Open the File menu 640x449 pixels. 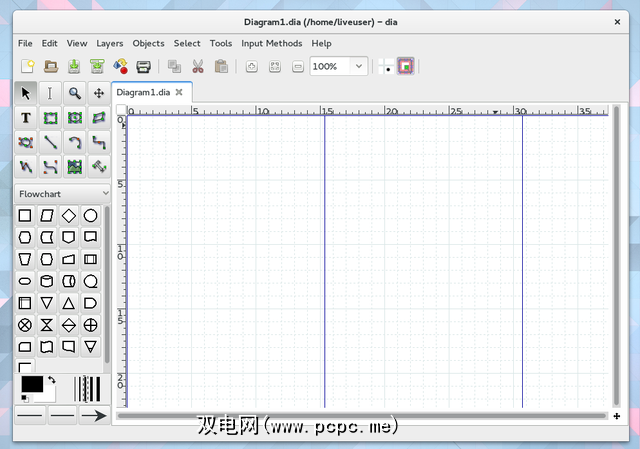[25, 43]
